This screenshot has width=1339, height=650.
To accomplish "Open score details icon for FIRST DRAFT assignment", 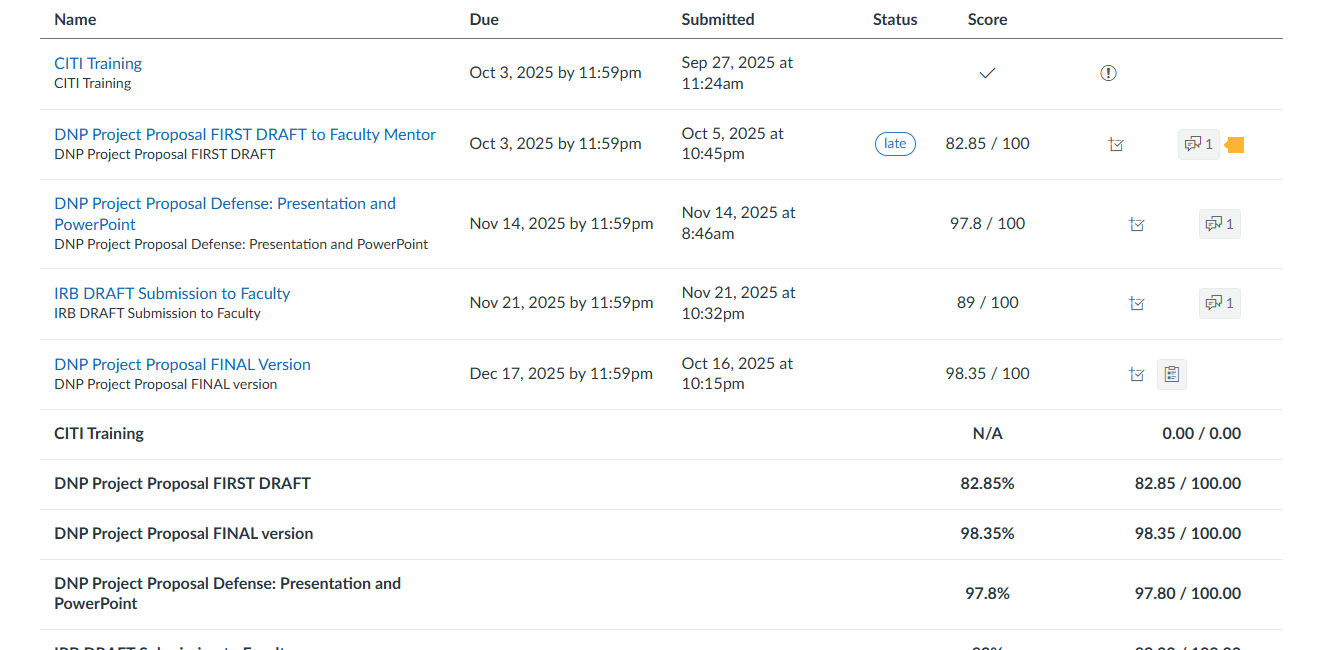I will 1117,145.
